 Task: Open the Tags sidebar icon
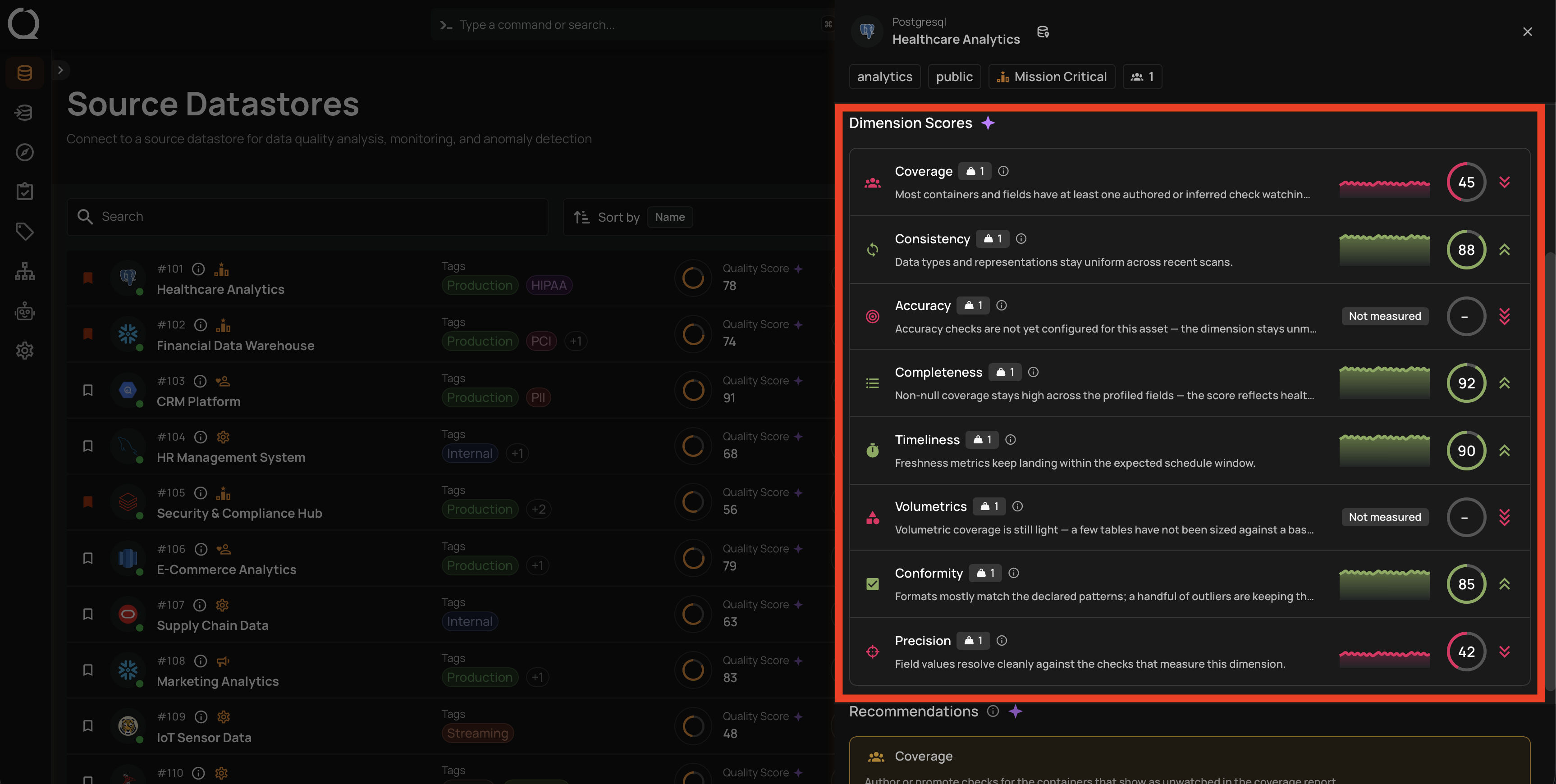coord(25,231)
